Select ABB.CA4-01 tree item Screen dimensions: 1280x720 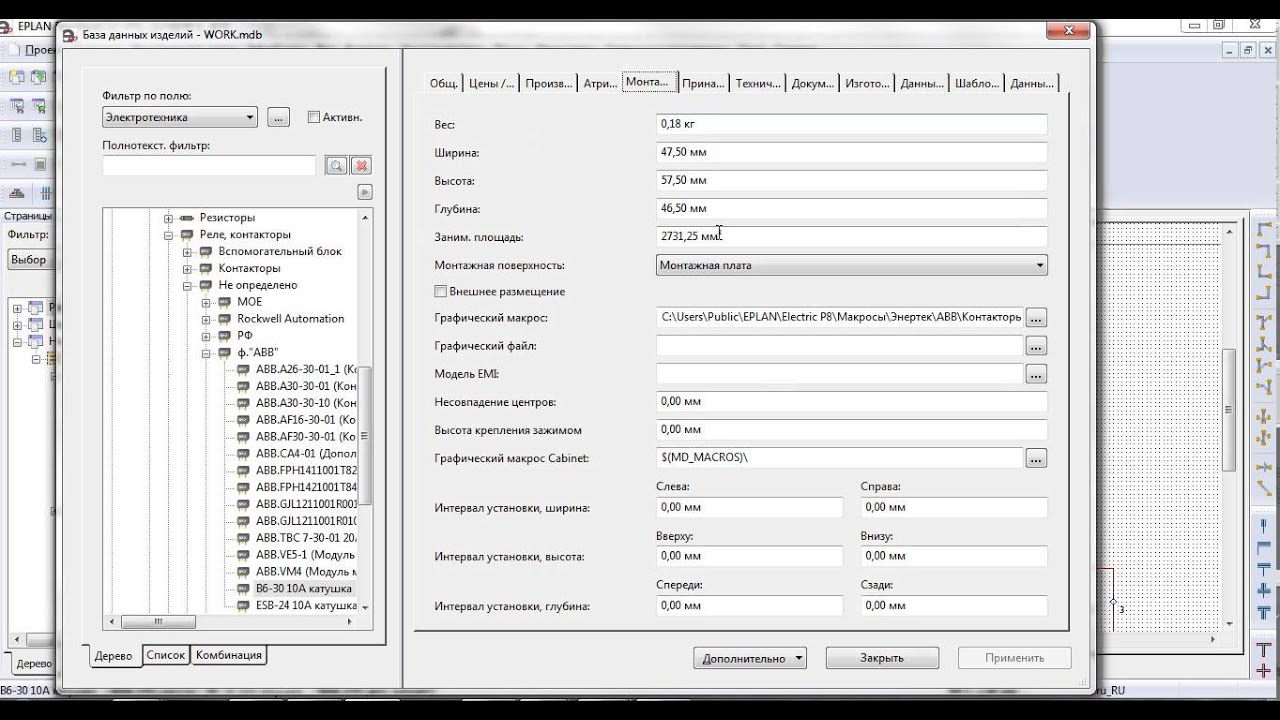(305, 453)
